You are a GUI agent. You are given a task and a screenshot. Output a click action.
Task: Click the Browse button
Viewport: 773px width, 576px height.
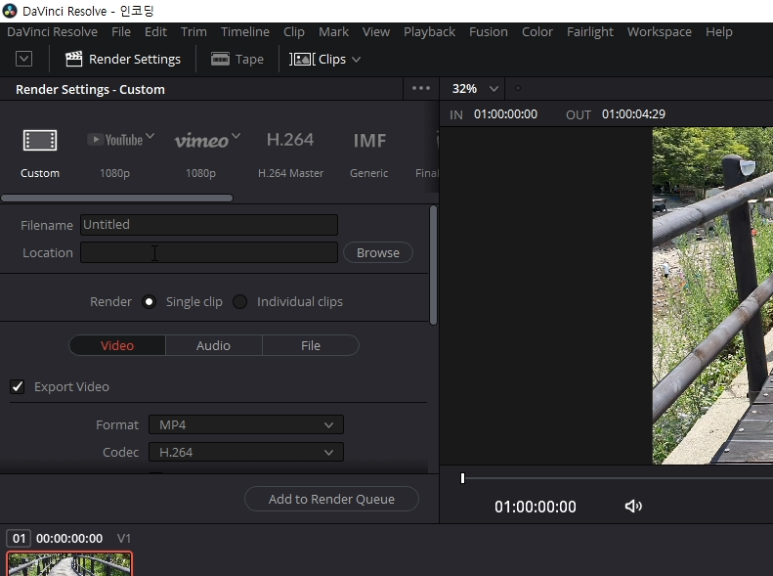point(378,252)
